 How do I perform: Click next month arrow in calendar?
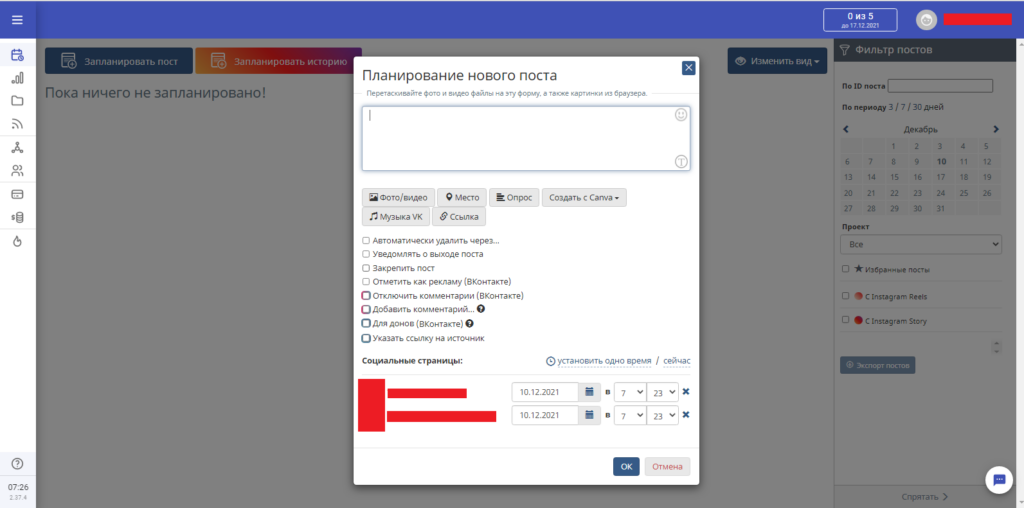pos(996,129)
